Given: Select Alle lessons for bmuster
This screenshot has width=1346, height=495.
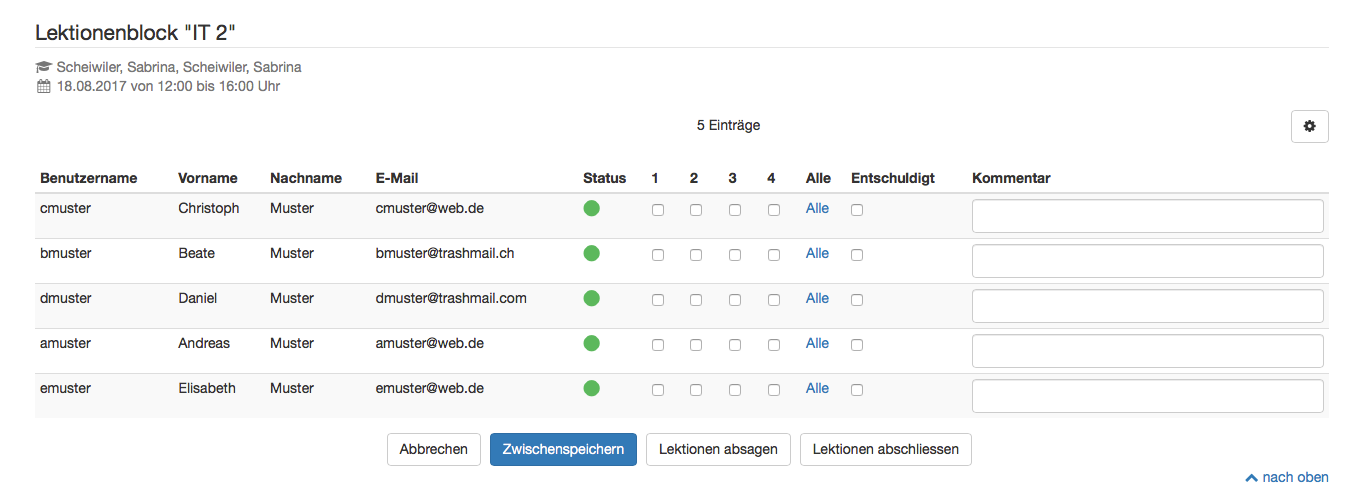Looking at the screenshot, I should 817,254.
